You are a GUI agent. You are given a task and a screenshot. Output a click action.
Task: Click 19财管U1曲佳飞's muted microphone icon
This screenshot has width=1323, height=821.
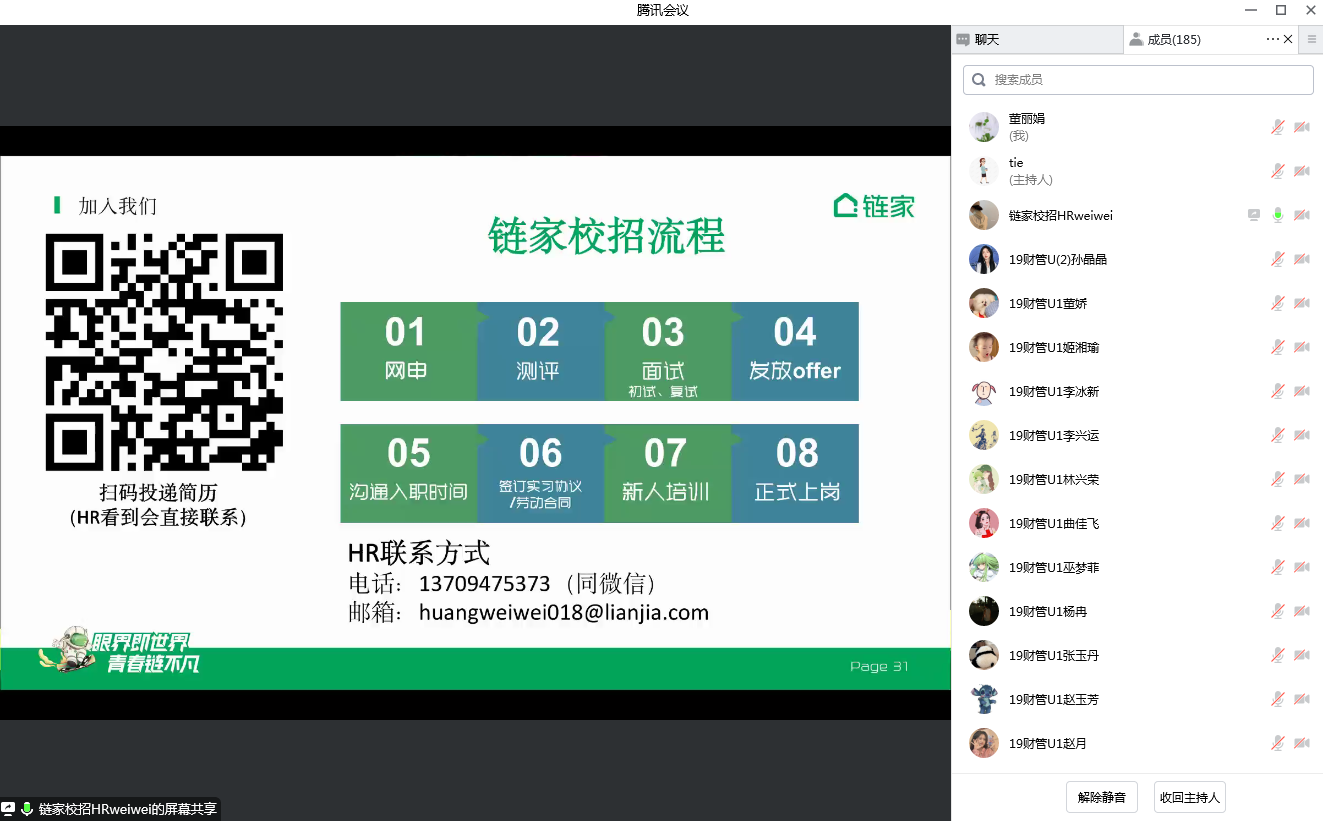click(1278, 523)
